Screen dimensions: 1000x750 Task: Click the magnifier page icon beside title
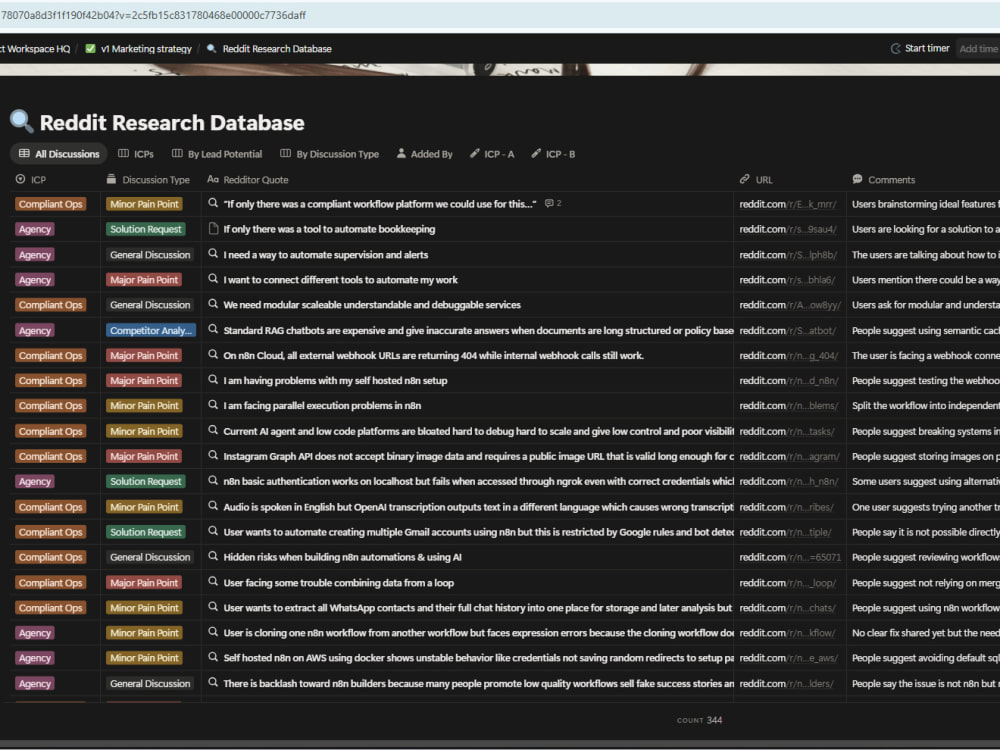tap(21, 121)
